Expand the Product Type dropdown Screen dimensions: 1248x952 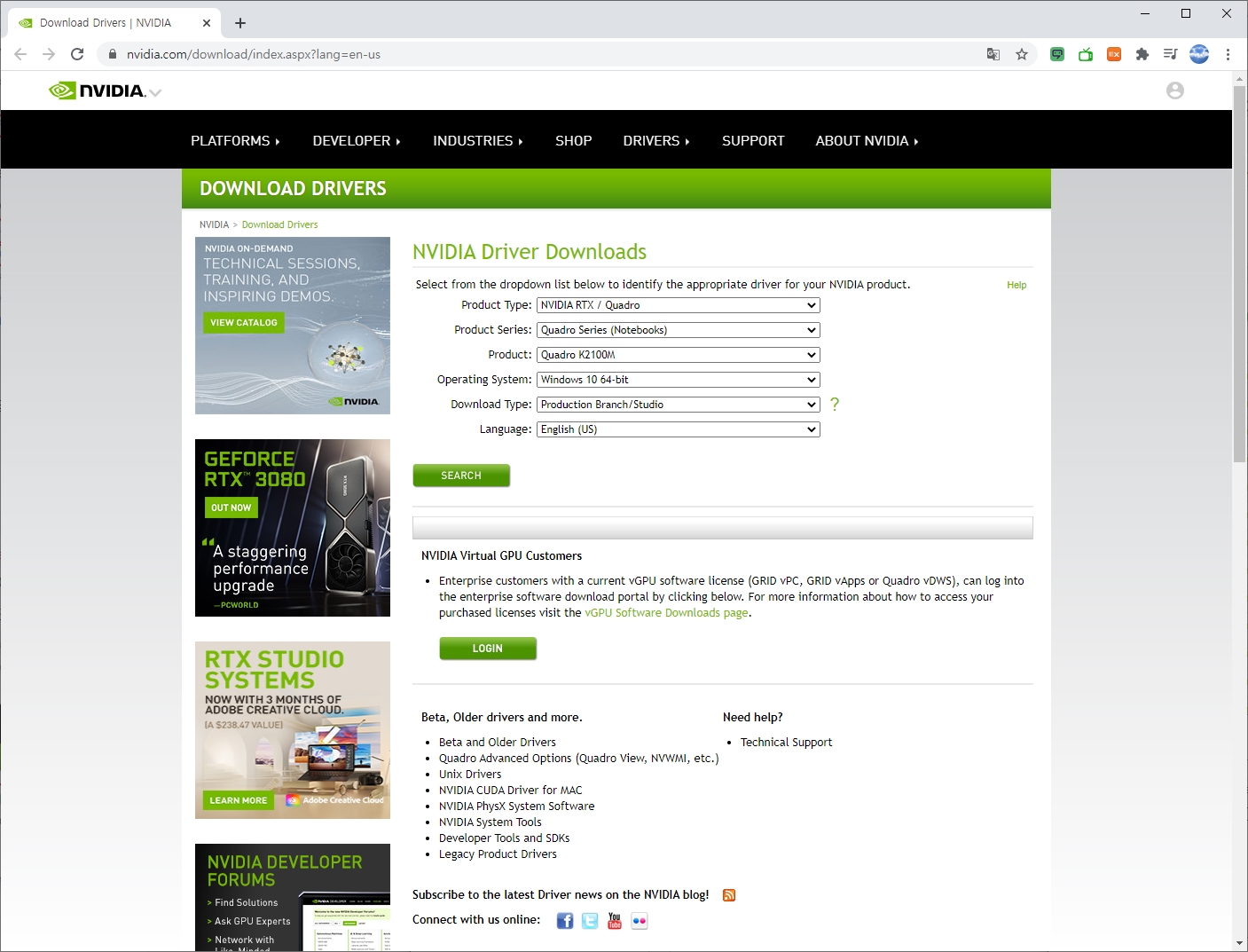point(679,305)
